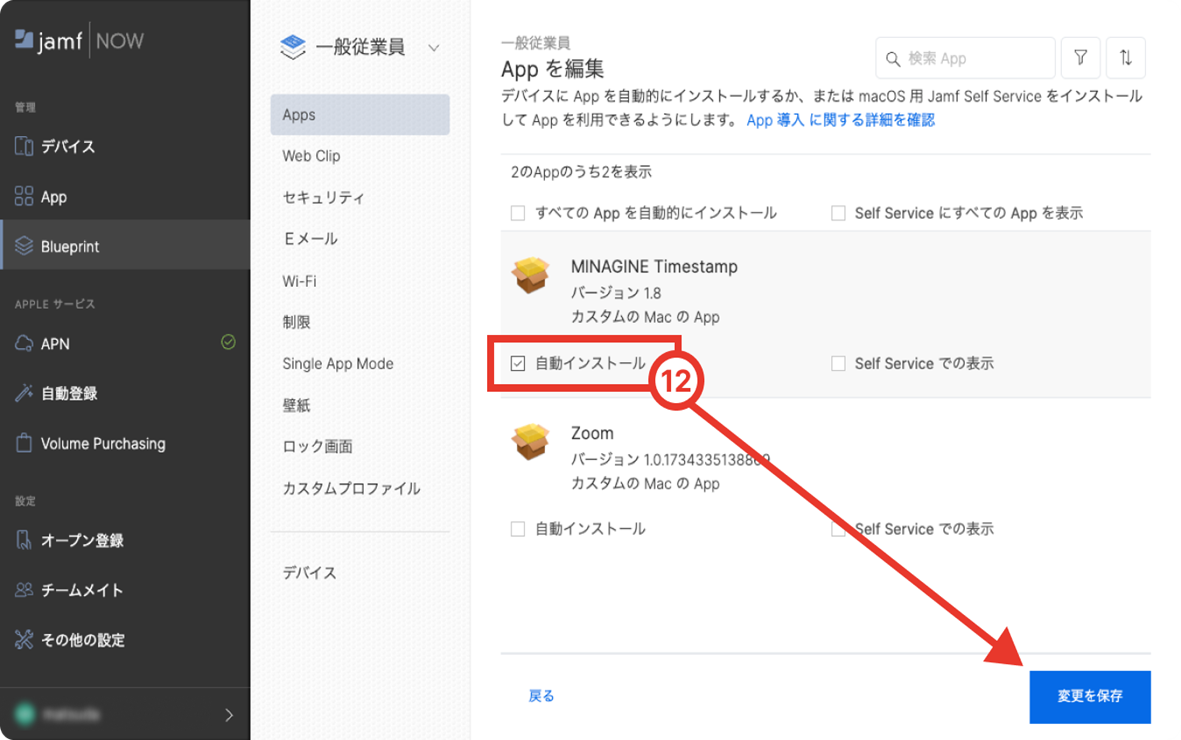Click the green APN status checkmark

(x=228, y=342)
